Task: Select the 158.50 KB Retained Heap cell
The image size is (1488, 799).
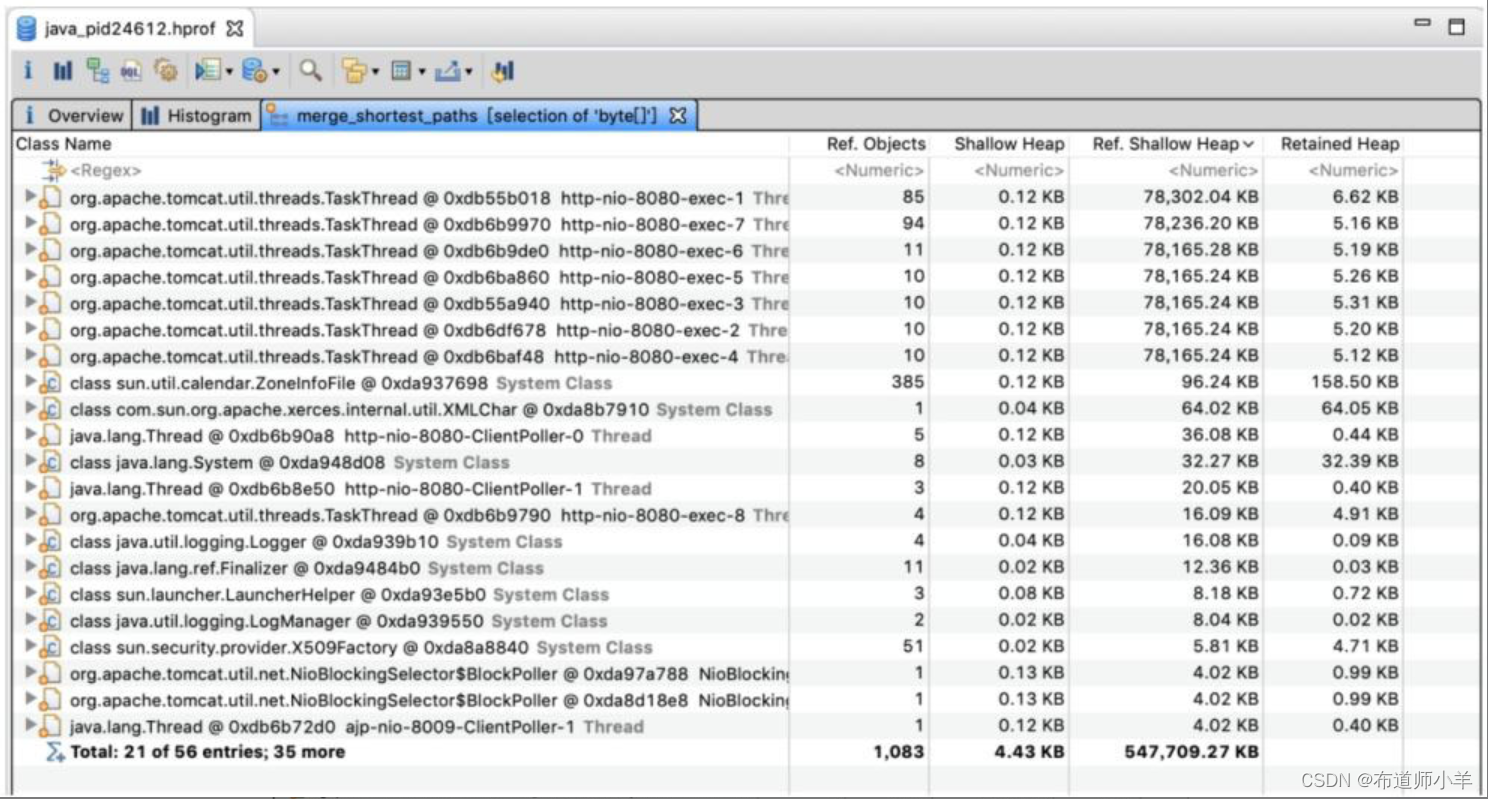Action: (1354, 382)
